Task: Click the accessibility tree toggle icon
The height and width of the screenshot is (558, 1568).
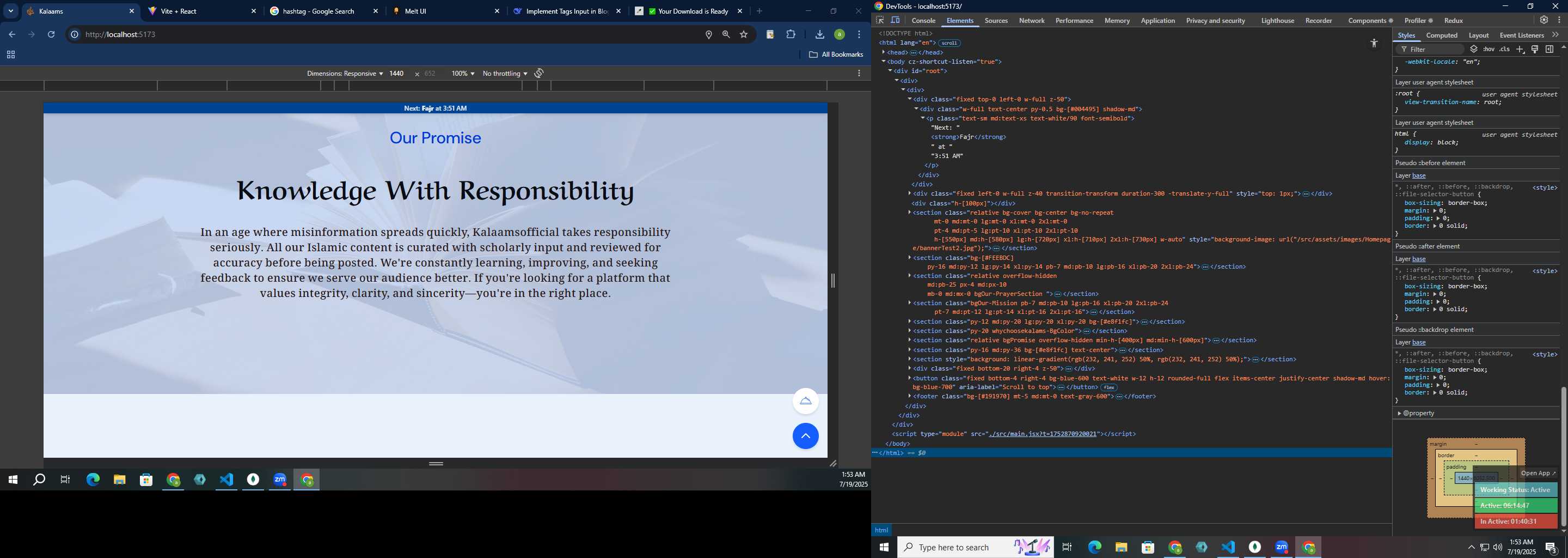Action: pos(1374,43)
